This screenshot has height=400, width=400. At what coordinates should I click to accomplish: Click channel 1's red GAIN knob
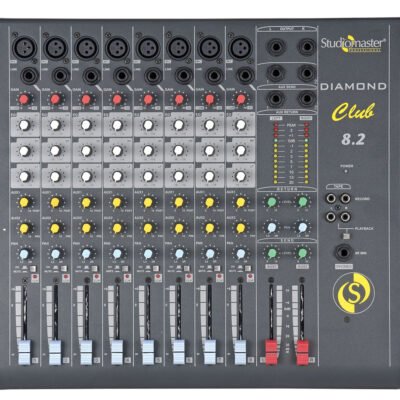(x=24, y=99)
